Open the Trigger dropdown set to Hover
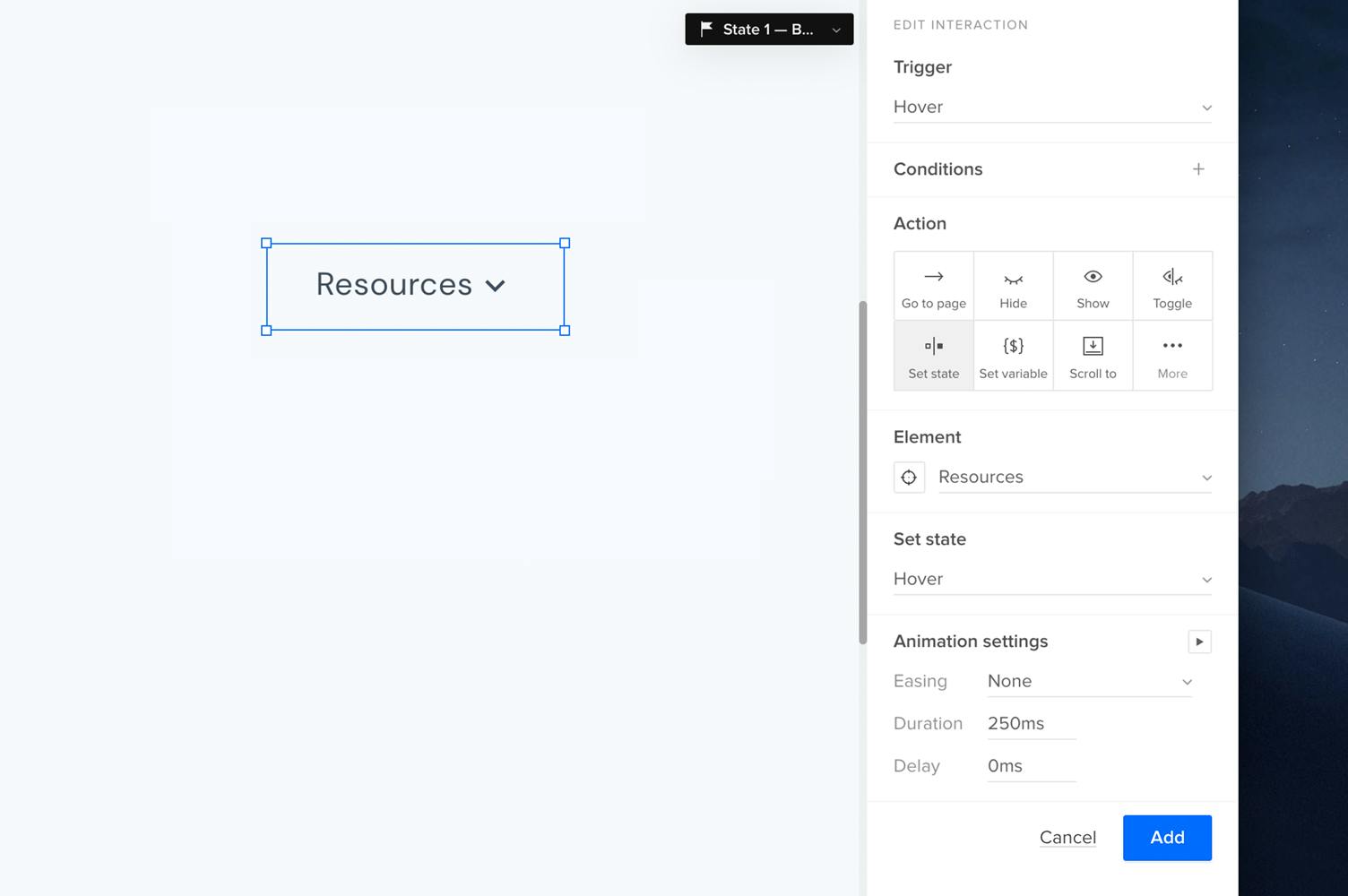Image resolution: width=1348 pixels, height=896 pixels. [x=1052, y=108]
